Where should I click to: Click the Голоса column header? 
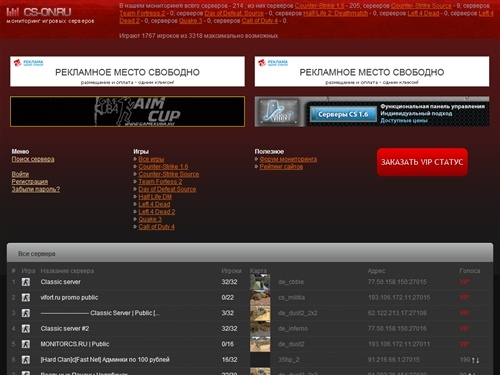click(x=470, y=271)
